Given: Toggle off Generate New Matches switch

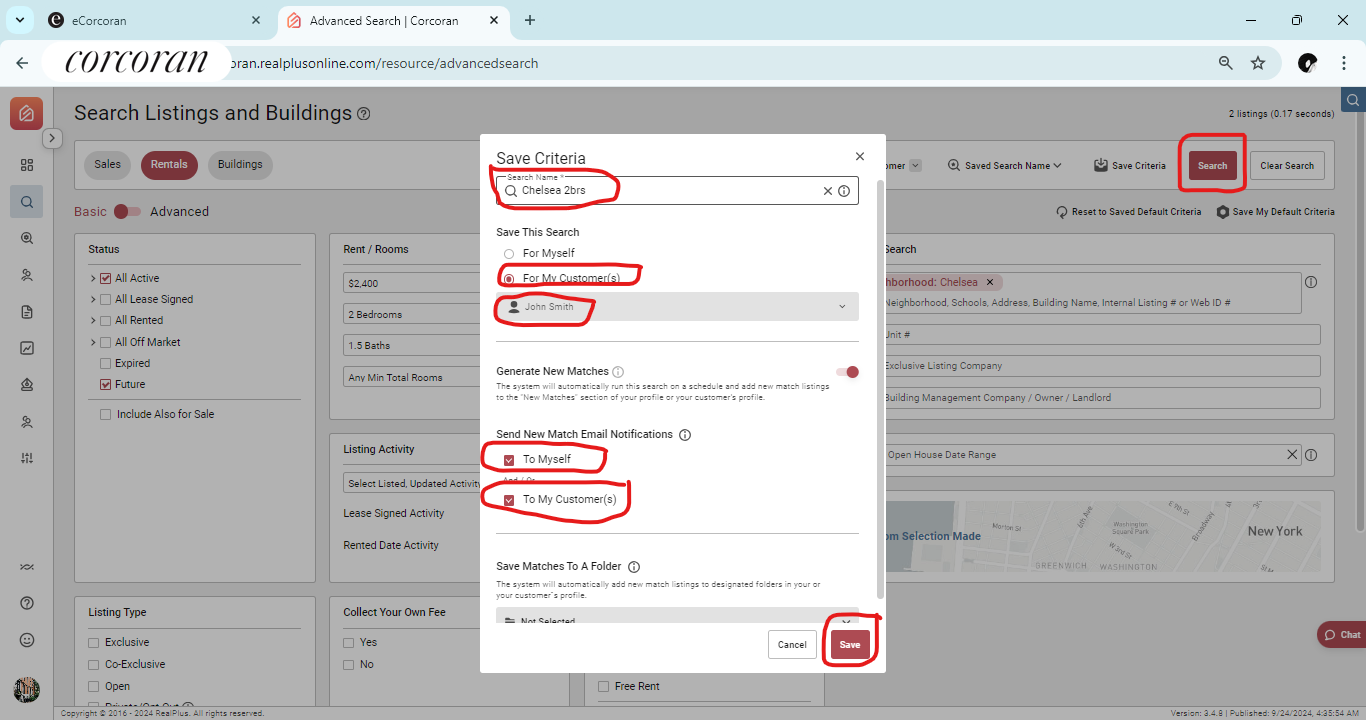Looking at the screenshot, I should 847,372.
